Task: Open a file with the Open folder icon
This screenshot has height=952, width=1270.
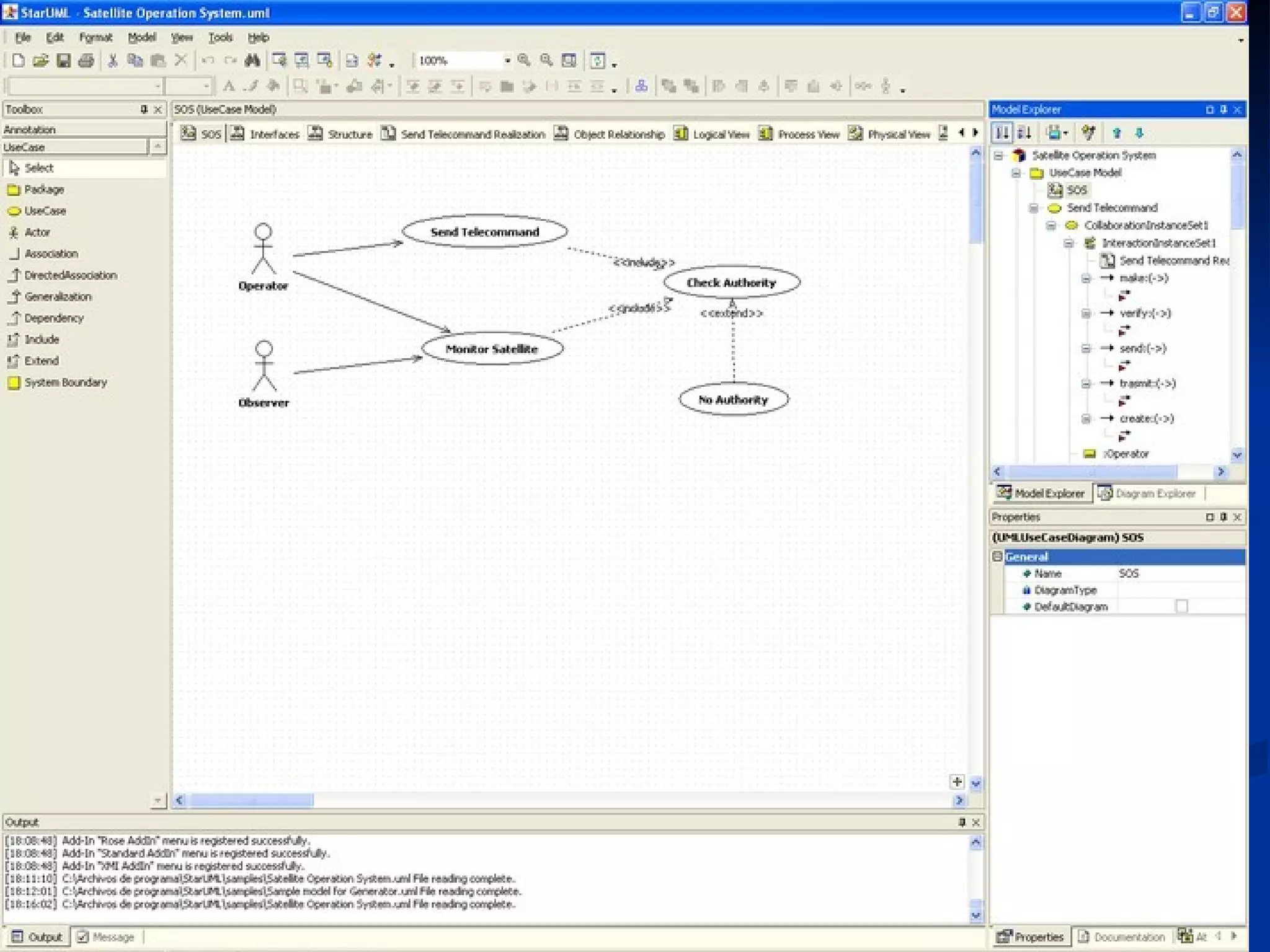Action: [x=40, y=60]
